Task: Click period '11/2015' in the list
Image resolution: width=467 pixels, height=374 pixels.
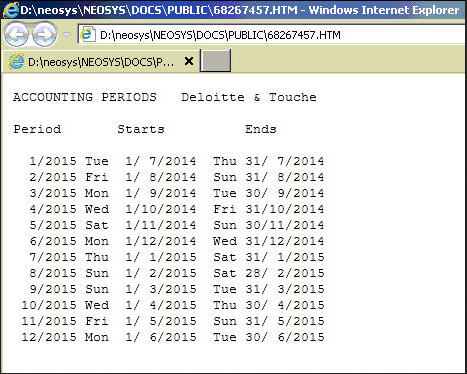Action: click(49, 321)
